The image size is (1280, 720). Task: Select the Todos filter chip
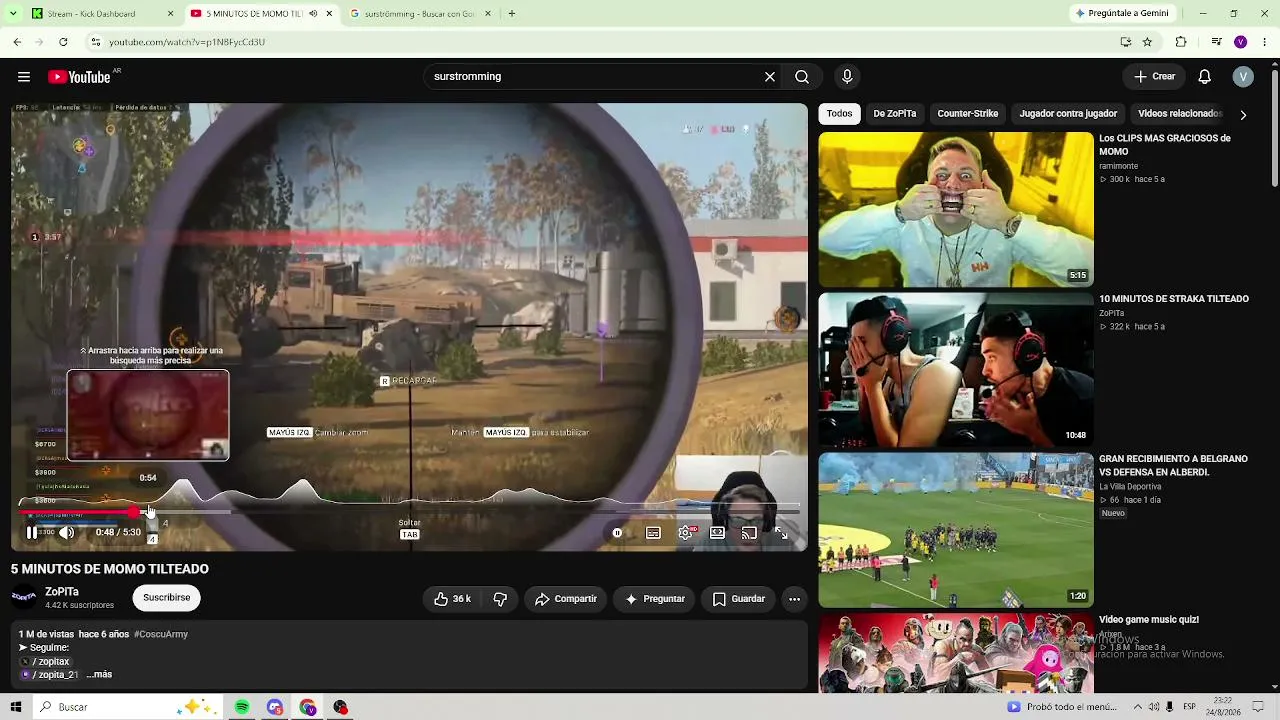tap(840, 114)
